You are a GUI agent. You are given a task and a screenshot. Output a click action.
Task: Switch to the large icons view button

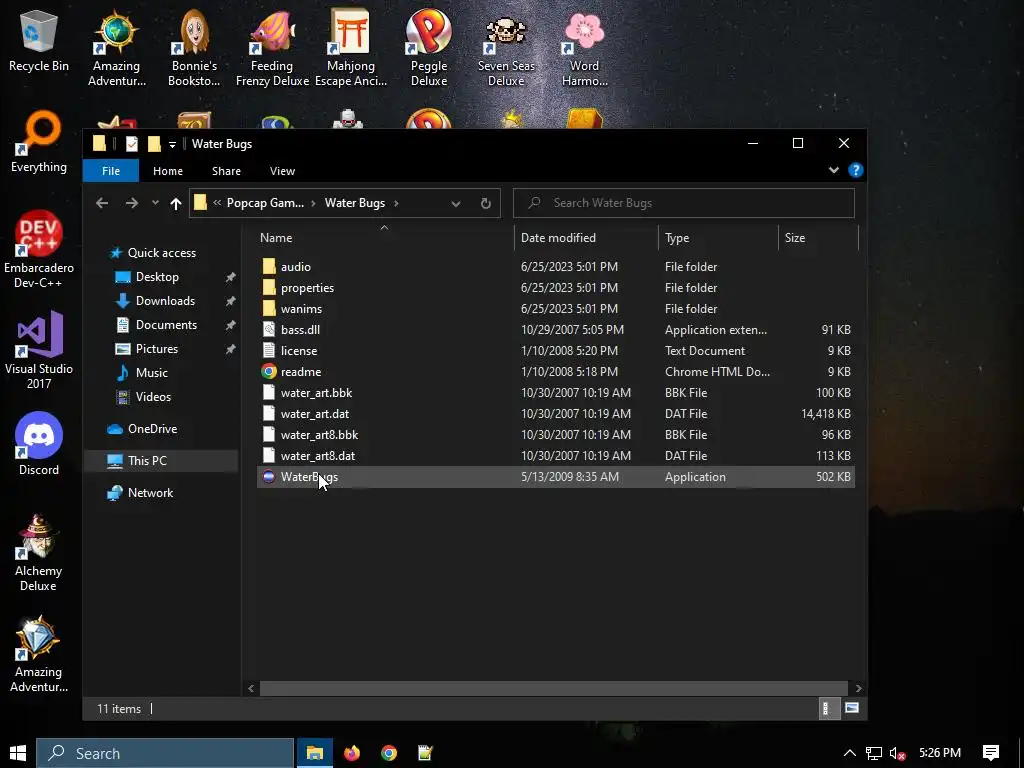pos(852,708)
